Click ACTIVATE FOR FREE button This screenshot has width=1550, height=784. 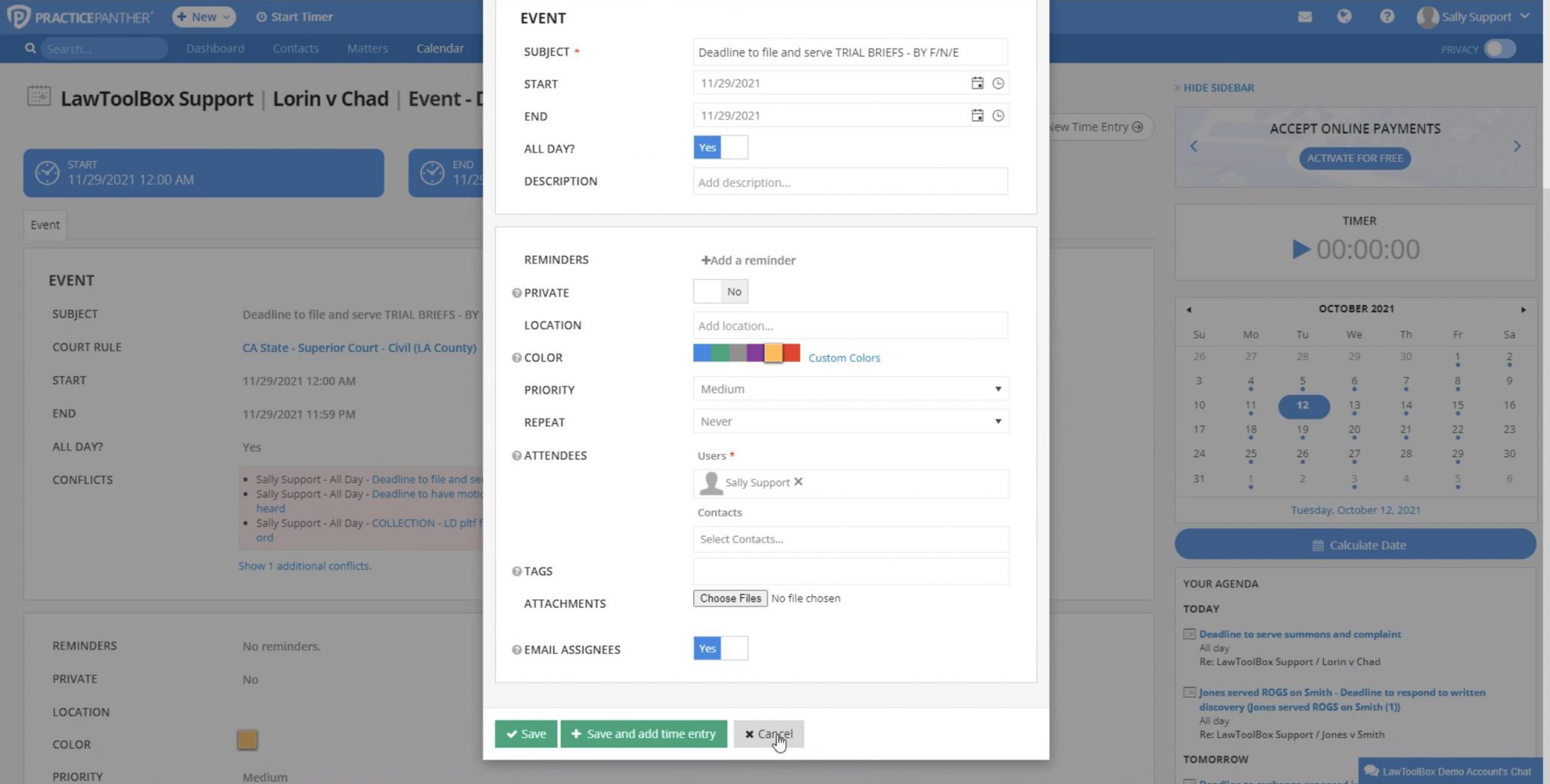coord(1355,158)
